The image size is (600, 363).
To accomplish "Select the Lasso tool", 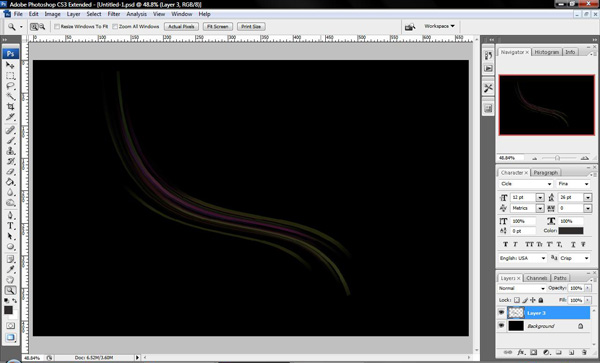I will point(10,86).
